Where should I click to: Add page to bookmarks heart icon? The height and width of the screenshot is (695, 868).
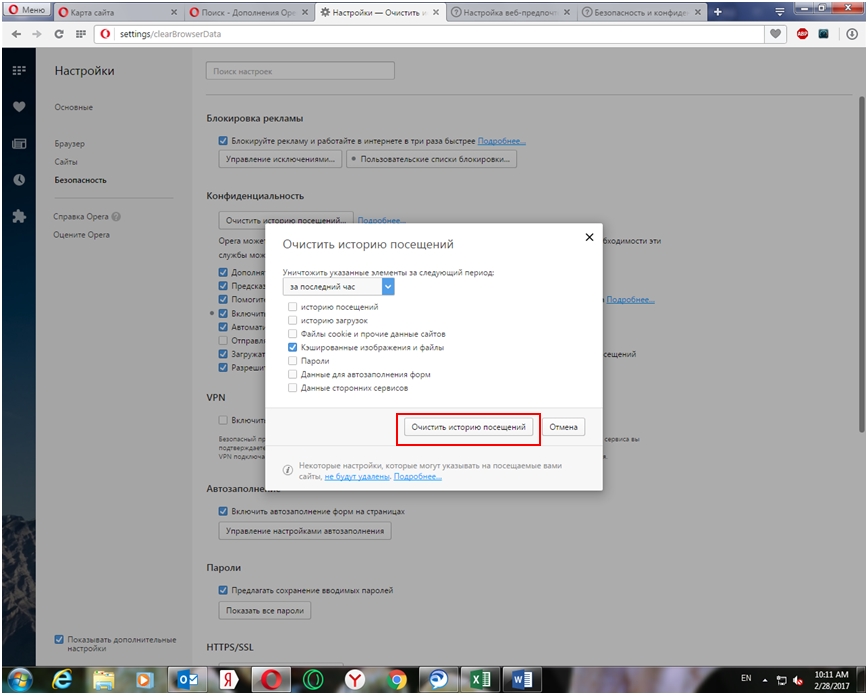(776, 34)
